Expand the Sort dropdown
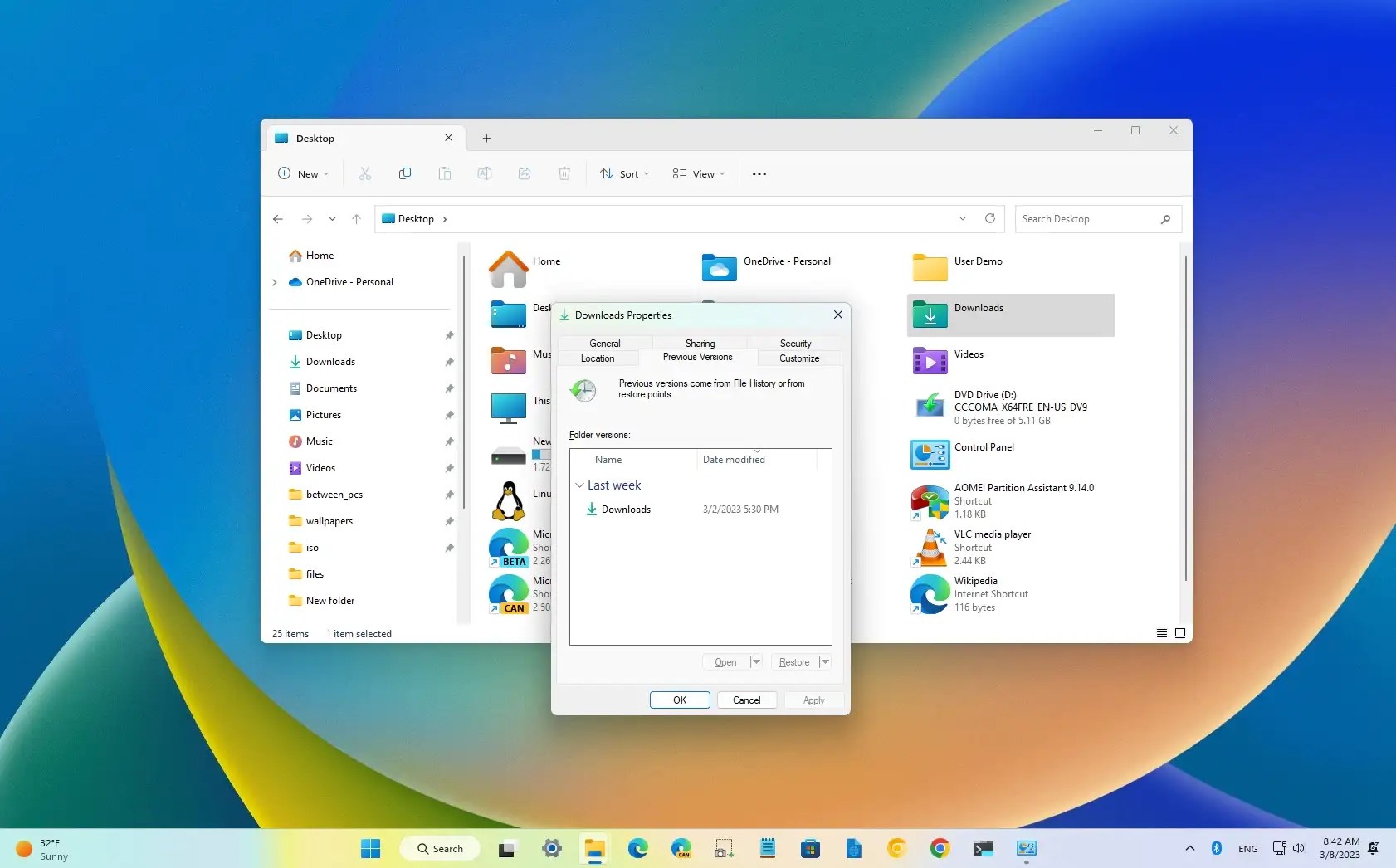Screen dimensions: 1396x868 [623, 173]
